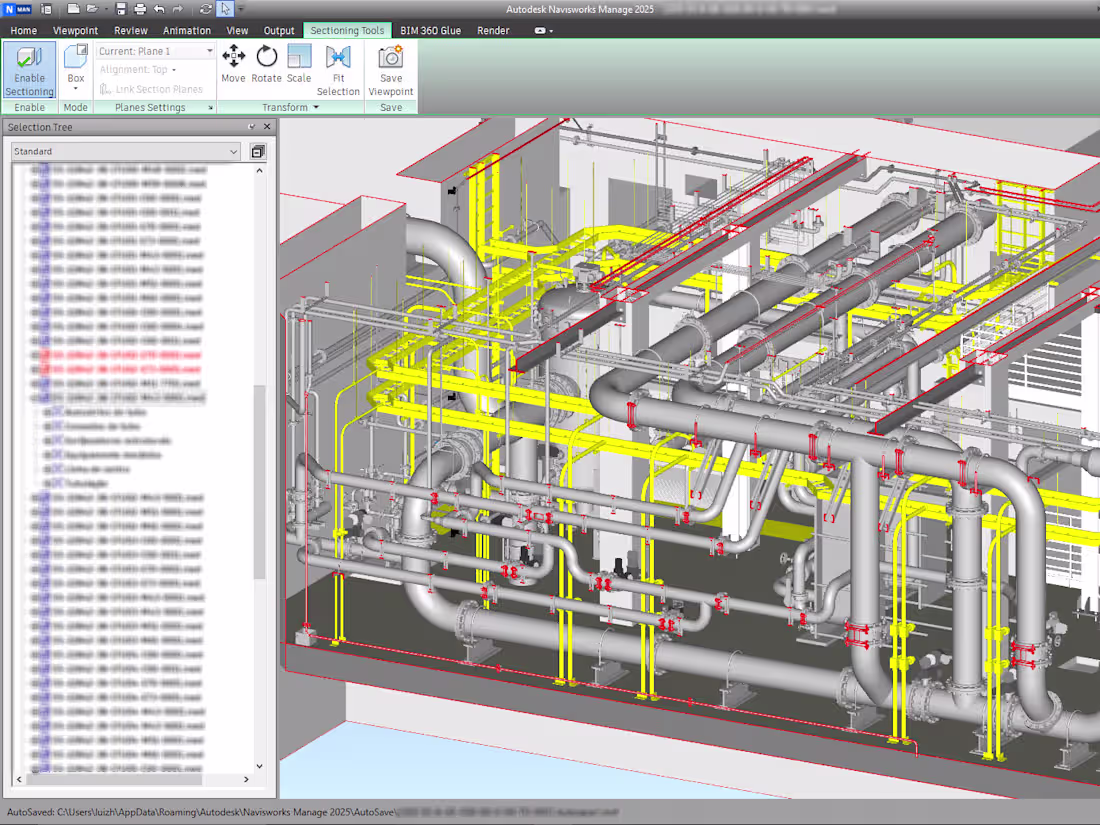Click the Open file icon in Quick Access Toolbar
This screenshot has width=1100, height=825.
95,9
